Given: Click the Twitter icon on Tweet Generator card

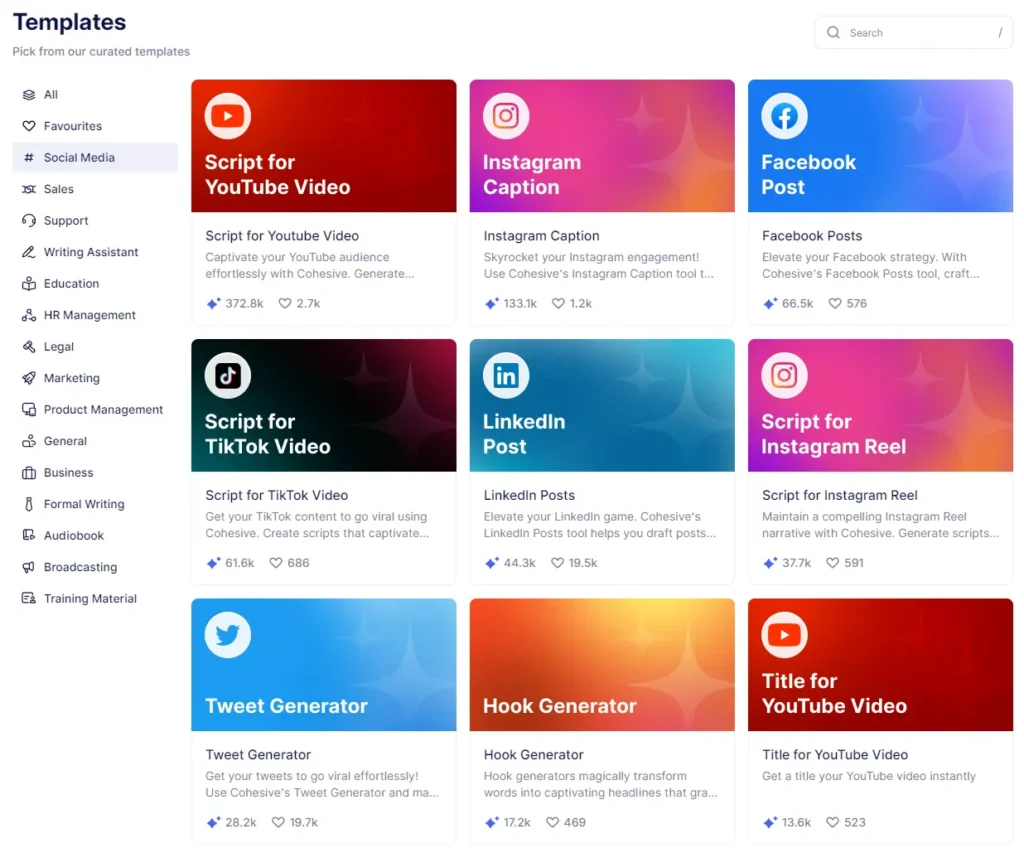Looking at the screenshot, I should pyautogui.click(x=227, y=634).
